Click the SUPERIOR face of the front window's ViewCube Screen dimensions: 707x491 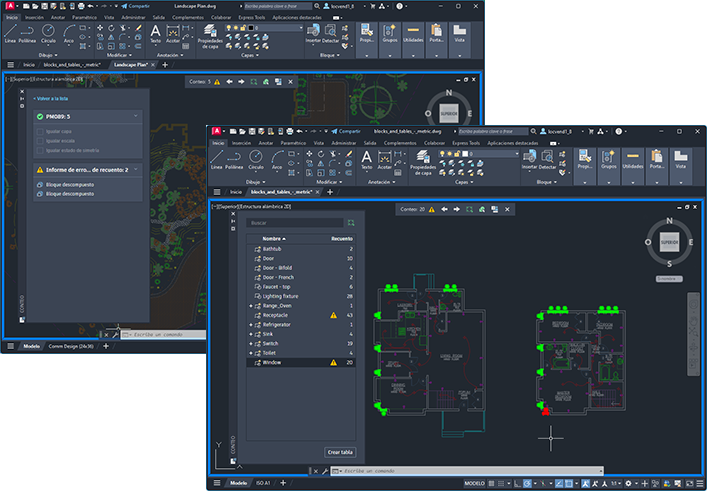point(669,242)
